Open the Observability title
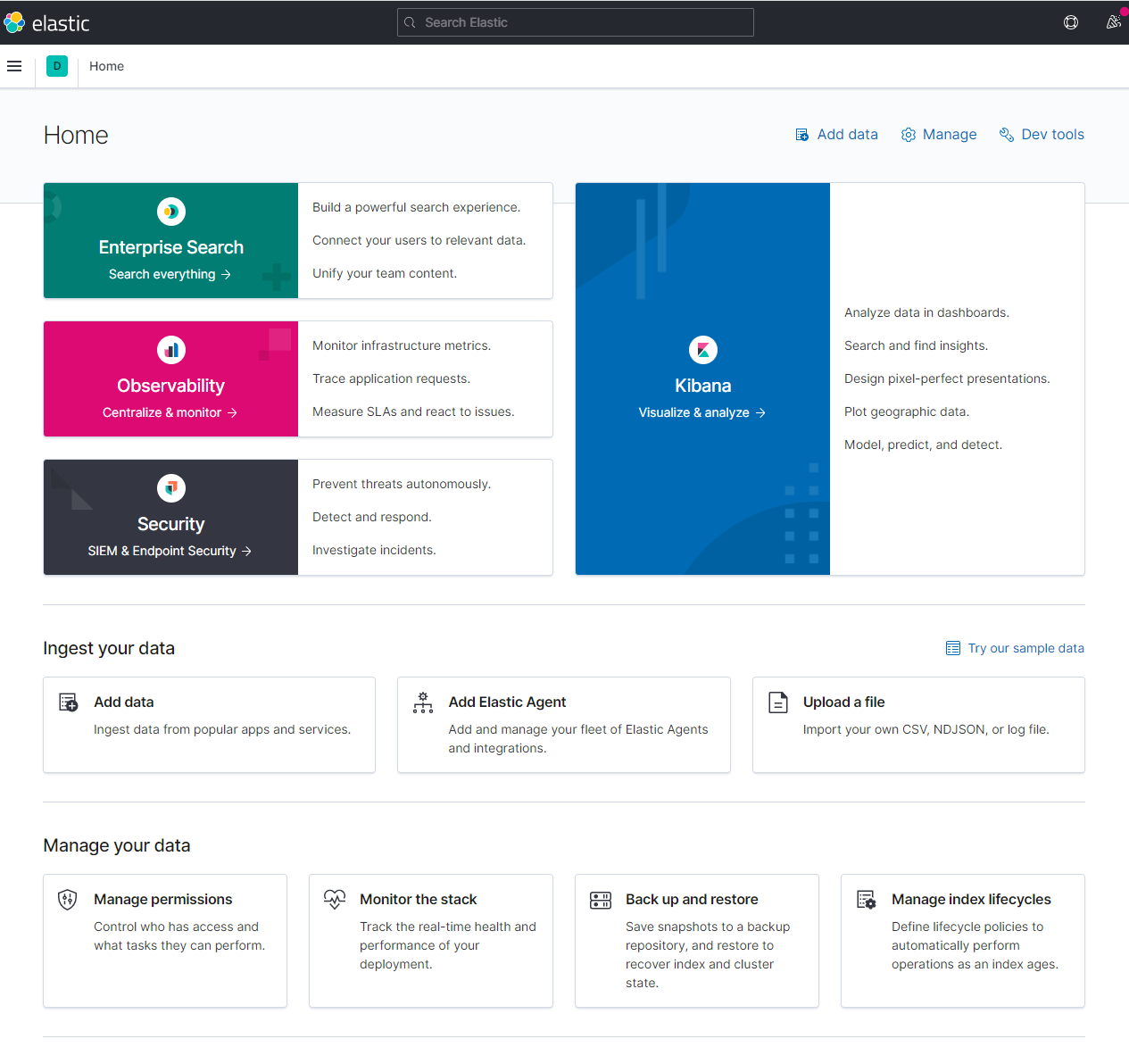The height and width of the screenshot is (1064, 1129). tap(171, 386)
